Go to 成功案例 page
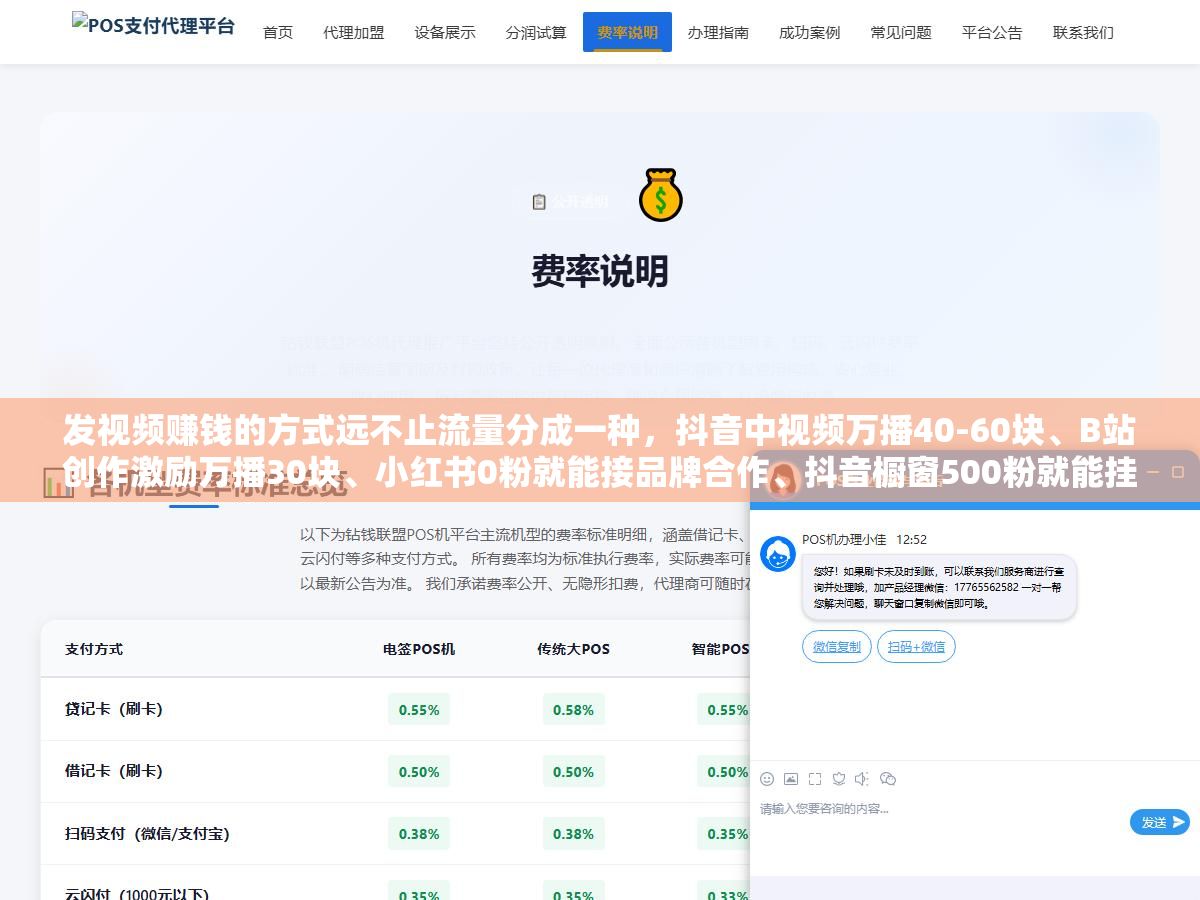Image resolution: width=1200 pixels, height=900 pixels. tap(810, 32)
